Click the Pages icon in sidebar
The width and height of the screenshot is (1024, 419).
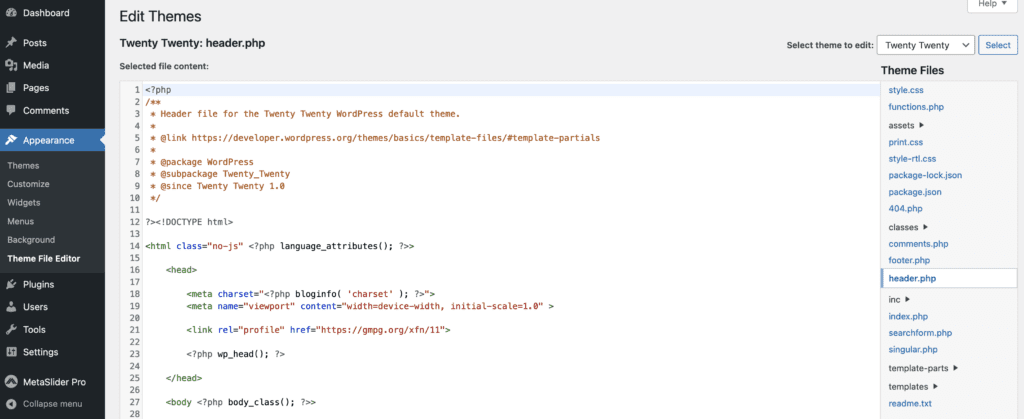10,88
